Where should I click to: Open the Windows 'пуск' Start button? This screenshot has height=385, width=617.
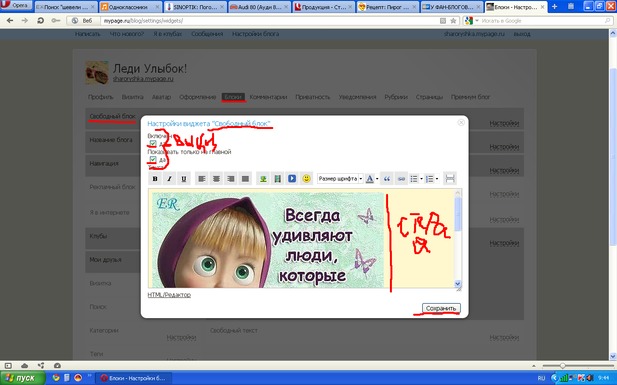point(22,378)
